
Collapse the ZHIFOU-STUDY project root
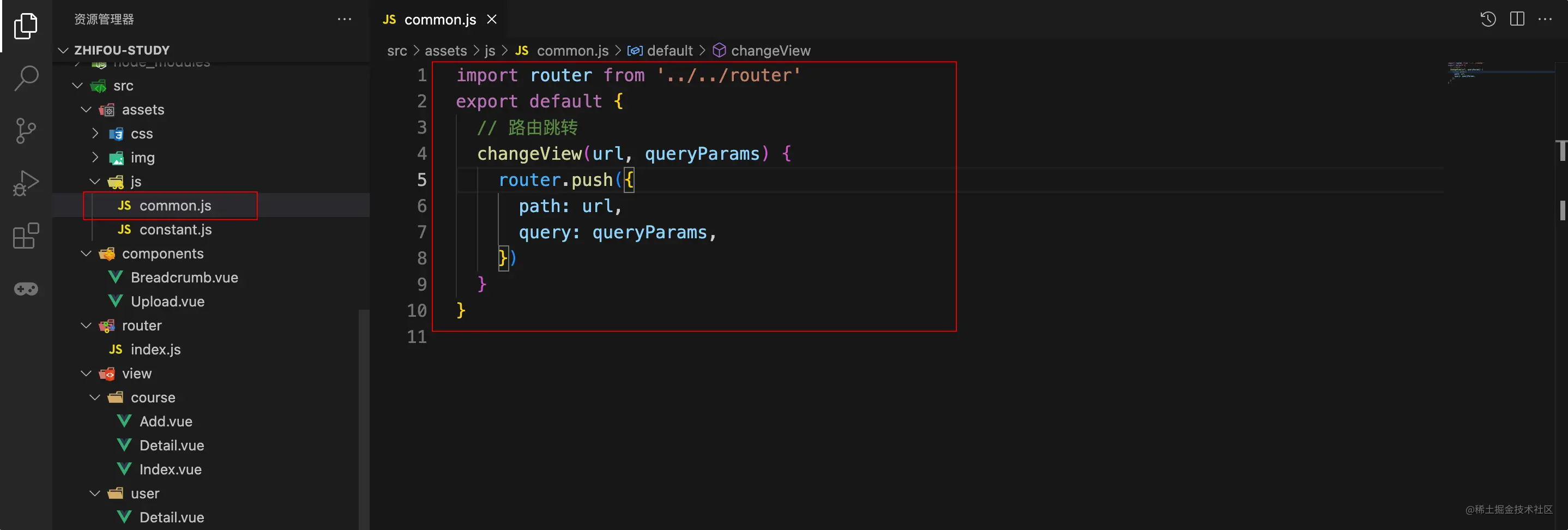point(63,50)
